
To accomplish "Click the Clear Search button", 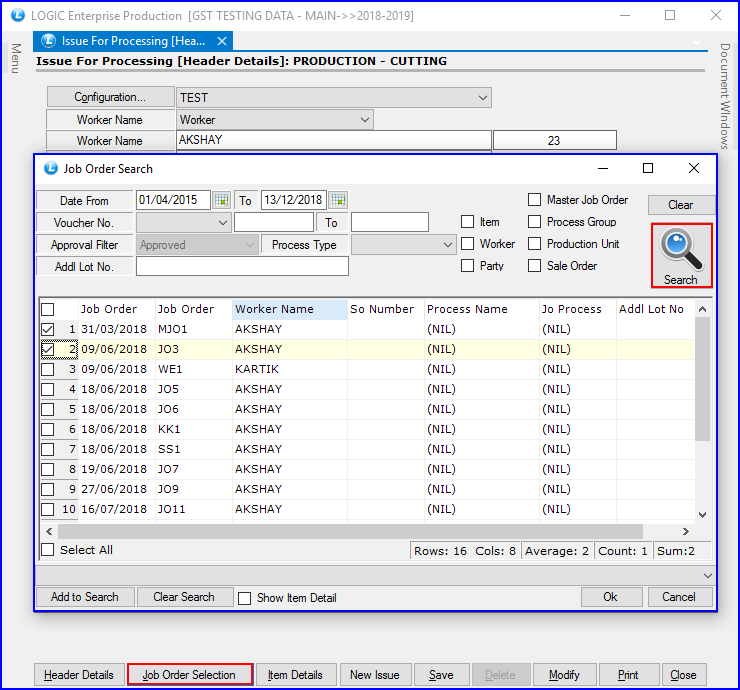I will pos(184,597).
